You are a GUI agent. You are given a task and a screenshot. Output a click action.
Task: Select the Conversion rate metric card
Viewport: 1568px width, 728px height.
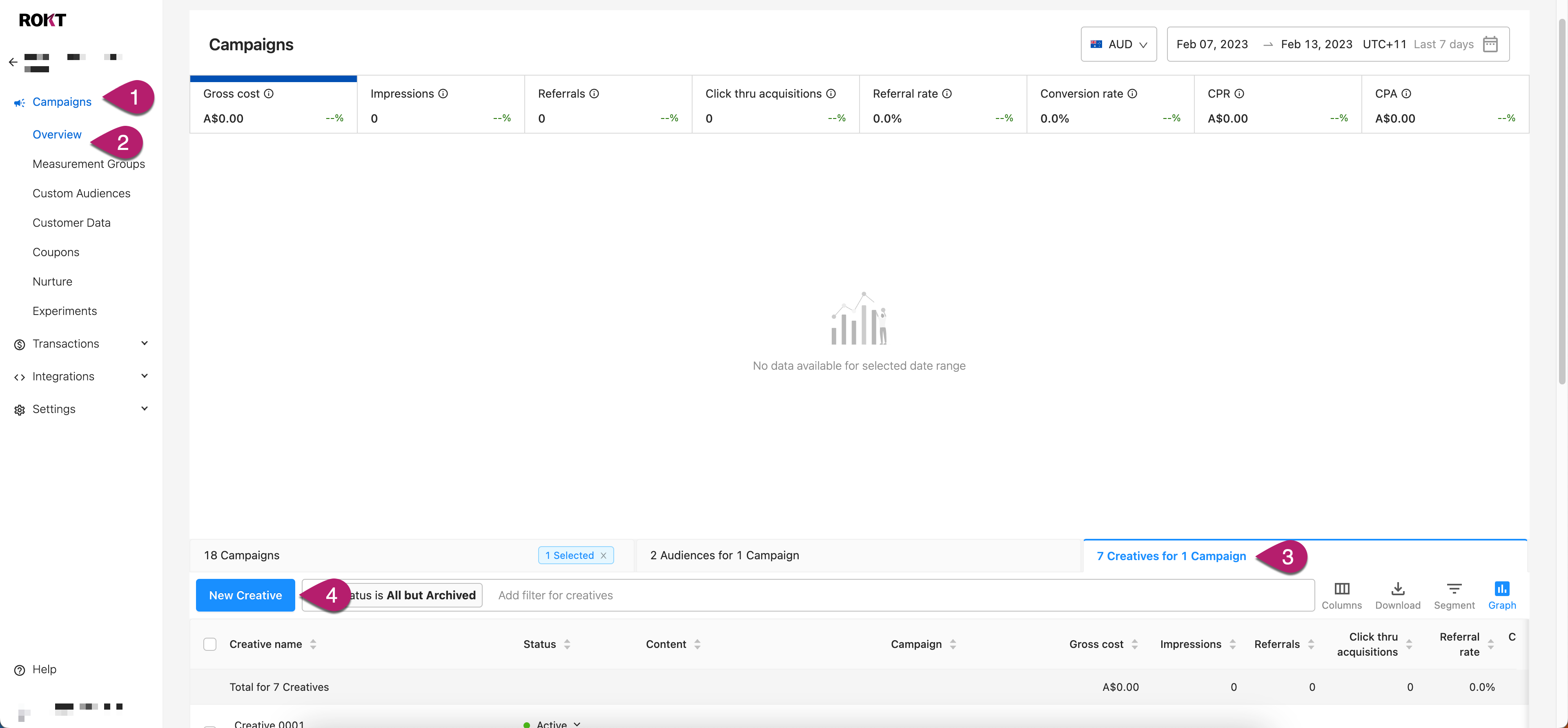1110,104
